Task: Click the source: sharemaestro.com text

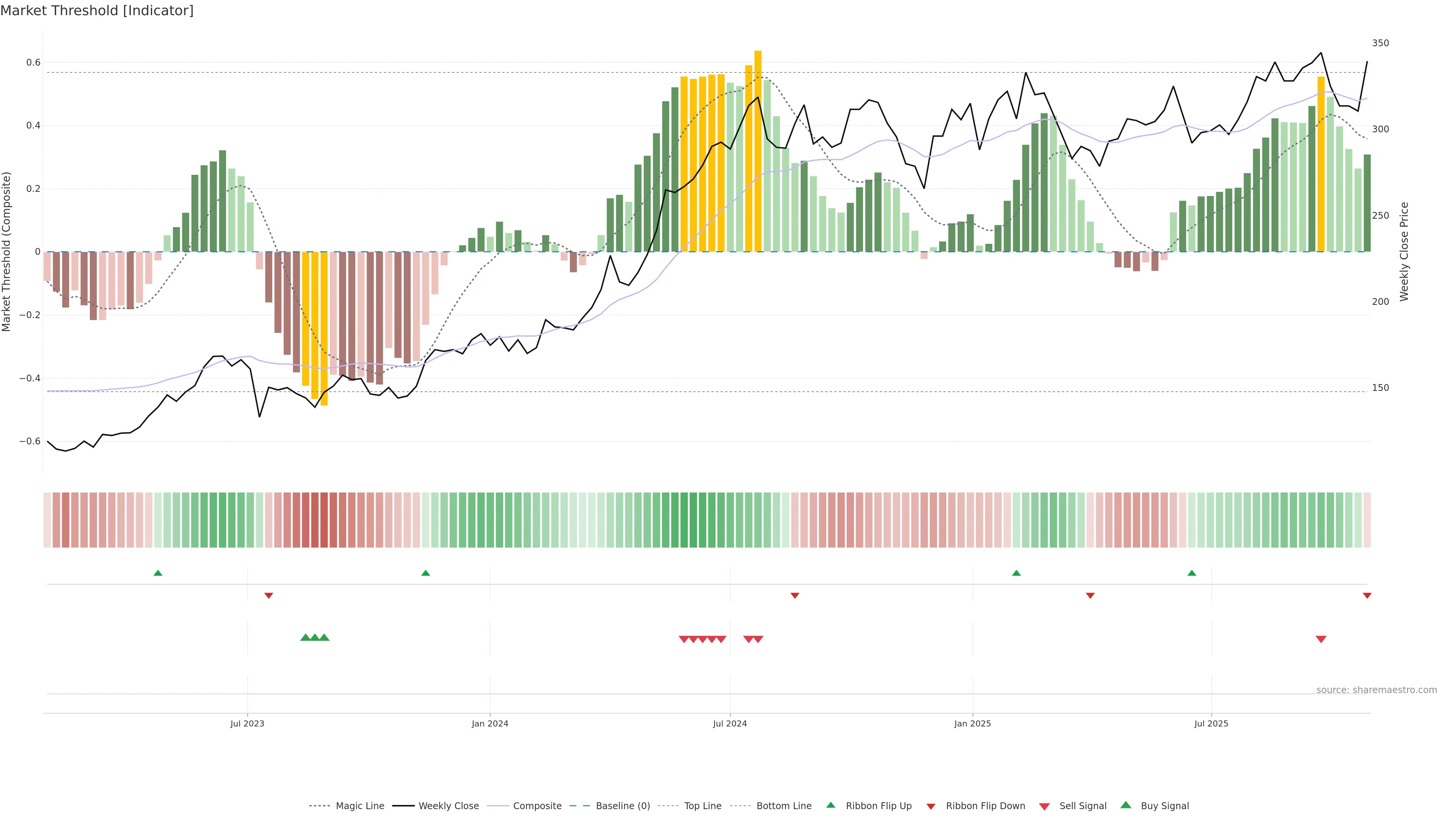Action: pyautogui.click(x=1376, y=690)
